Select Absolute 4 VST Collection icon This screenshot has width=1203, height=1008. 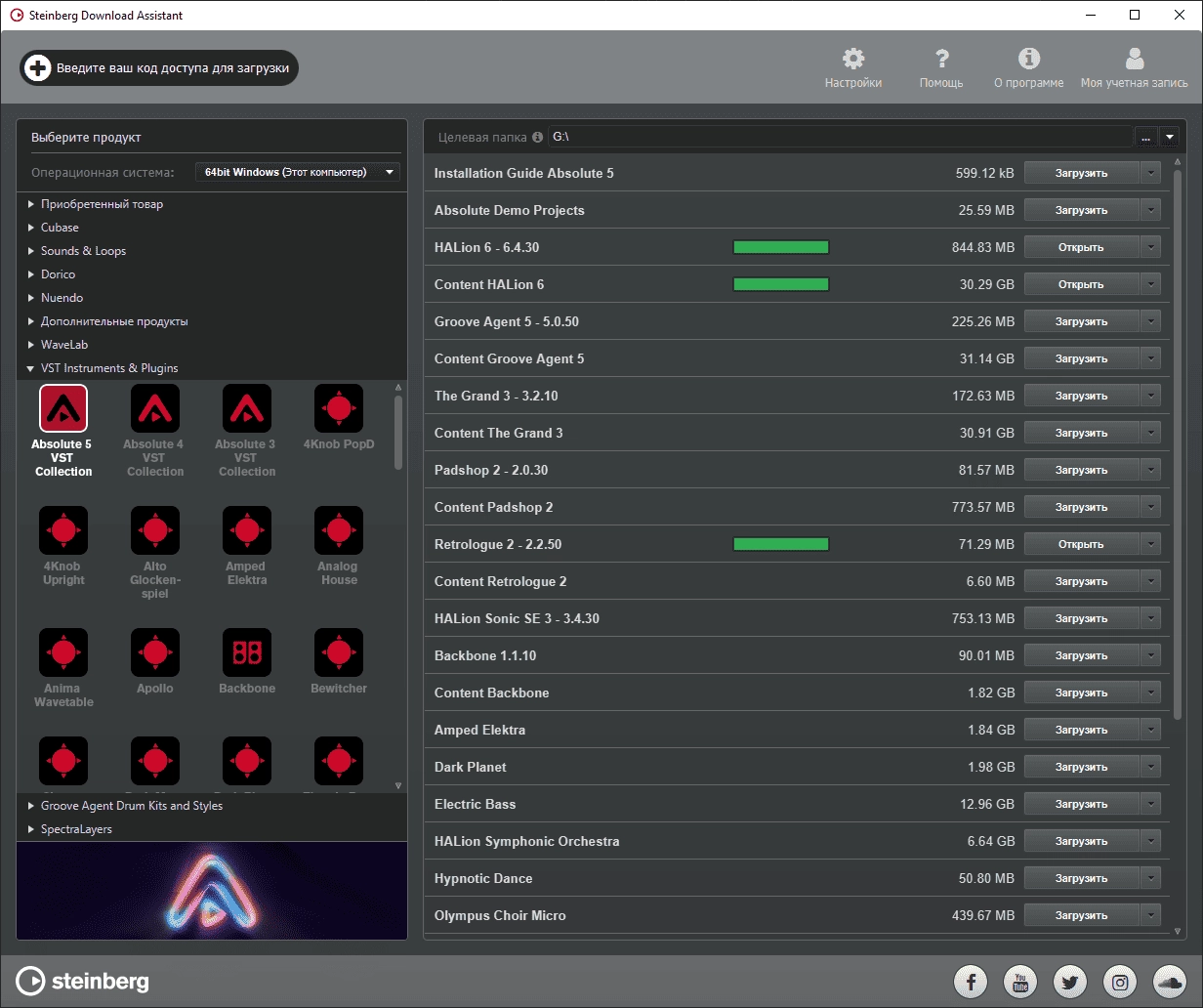point(155,408)
